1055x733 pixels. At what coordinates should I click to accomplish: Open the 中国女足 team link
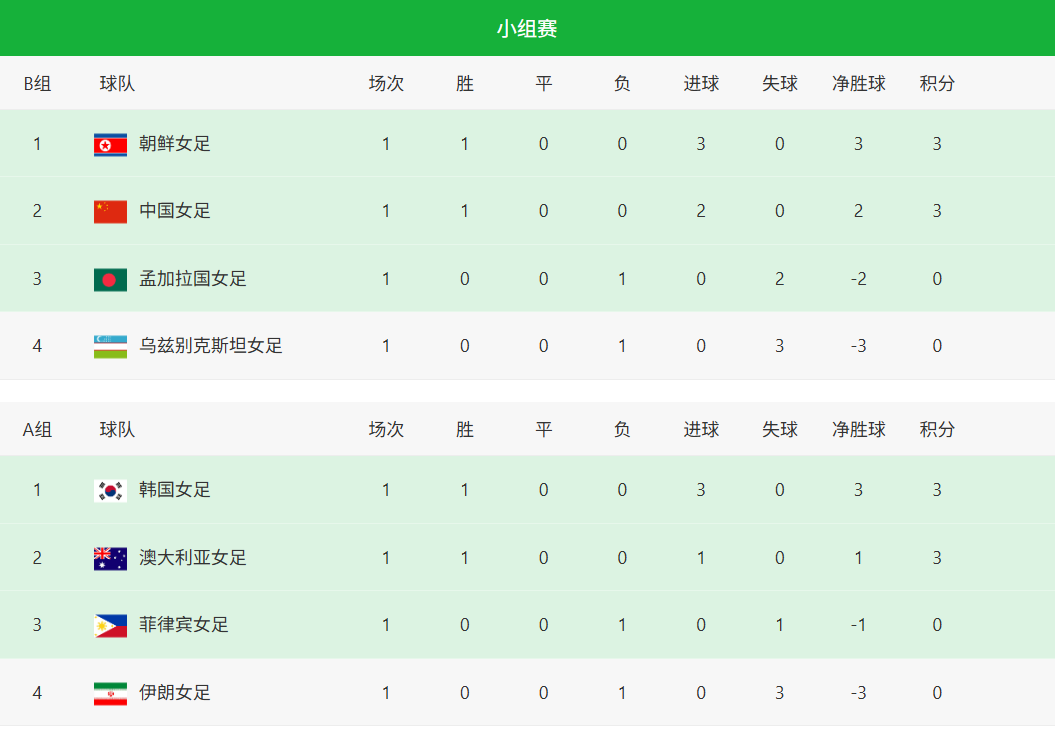tap(175, 211)
